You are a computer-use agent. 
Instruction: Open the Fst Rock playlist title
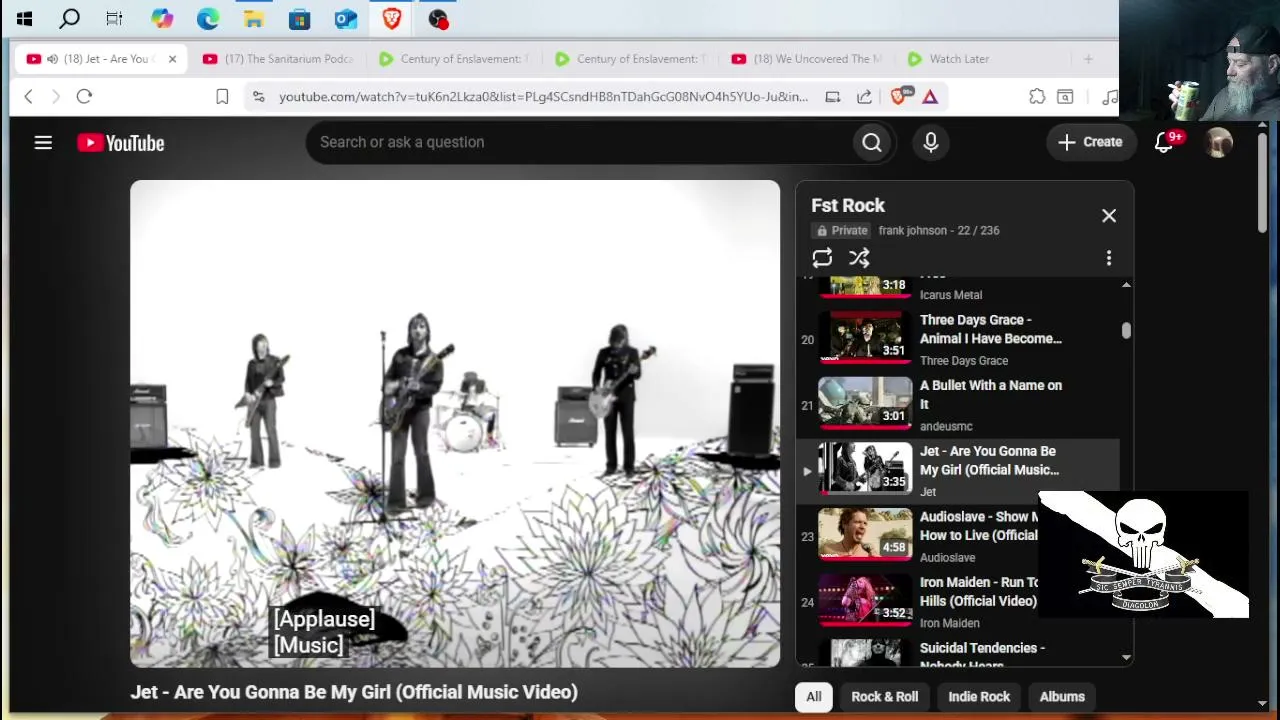[x=848, y=205]
